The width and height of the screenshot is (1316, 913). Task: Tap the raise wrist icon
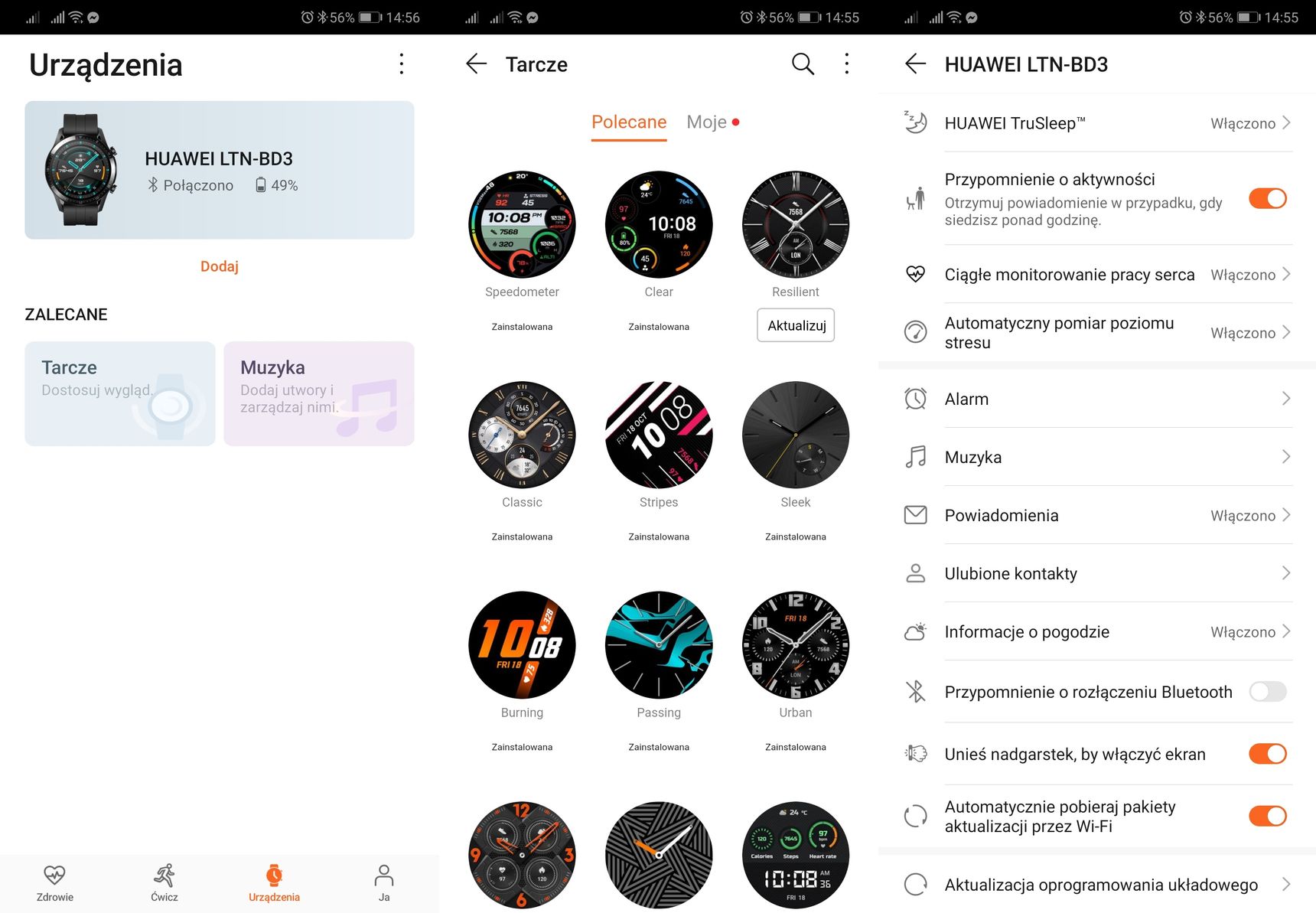pos(915,754)
